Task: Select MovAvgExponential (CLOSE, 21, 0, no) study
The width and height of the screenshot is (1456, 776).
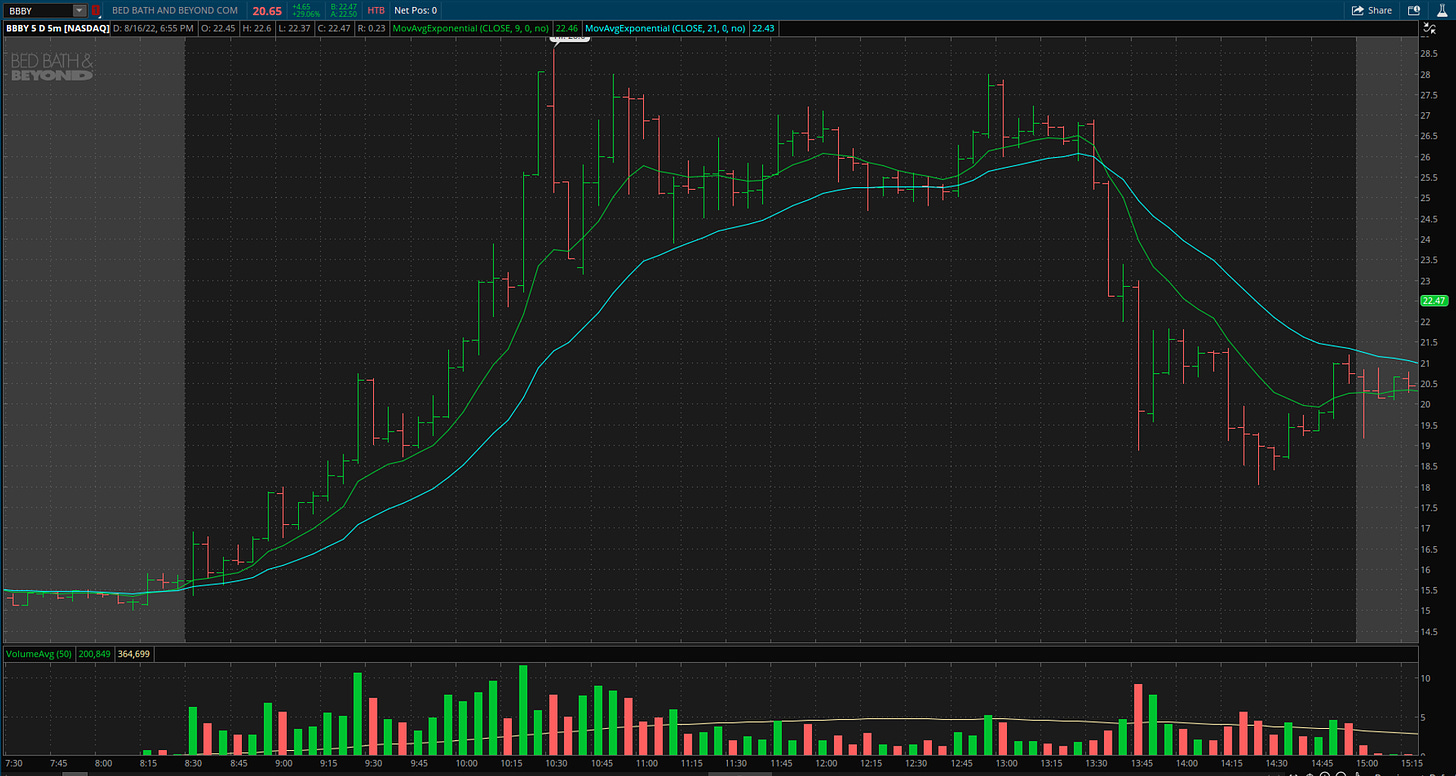Action: [665, 28]
